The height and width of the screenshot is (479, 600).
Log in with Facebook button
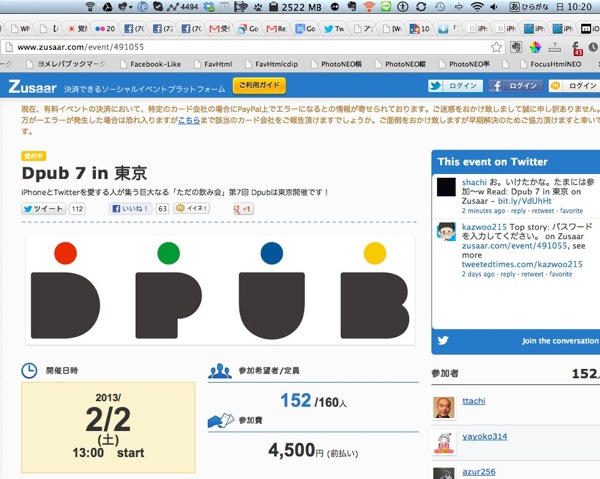pyautogui.click(x=516, y=86)
